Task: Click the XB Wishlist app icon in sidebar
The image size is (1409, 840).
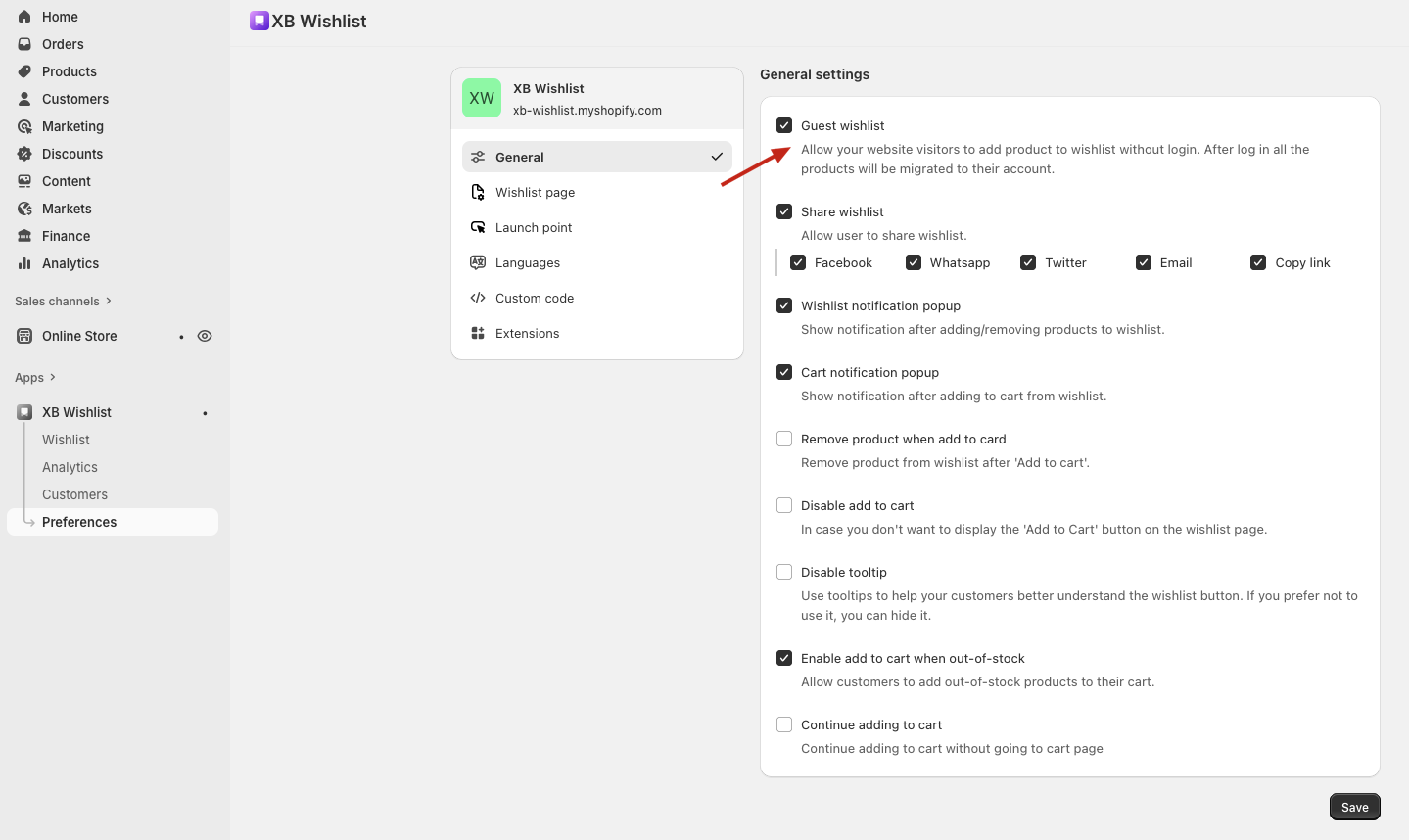Action: point(23,411)
